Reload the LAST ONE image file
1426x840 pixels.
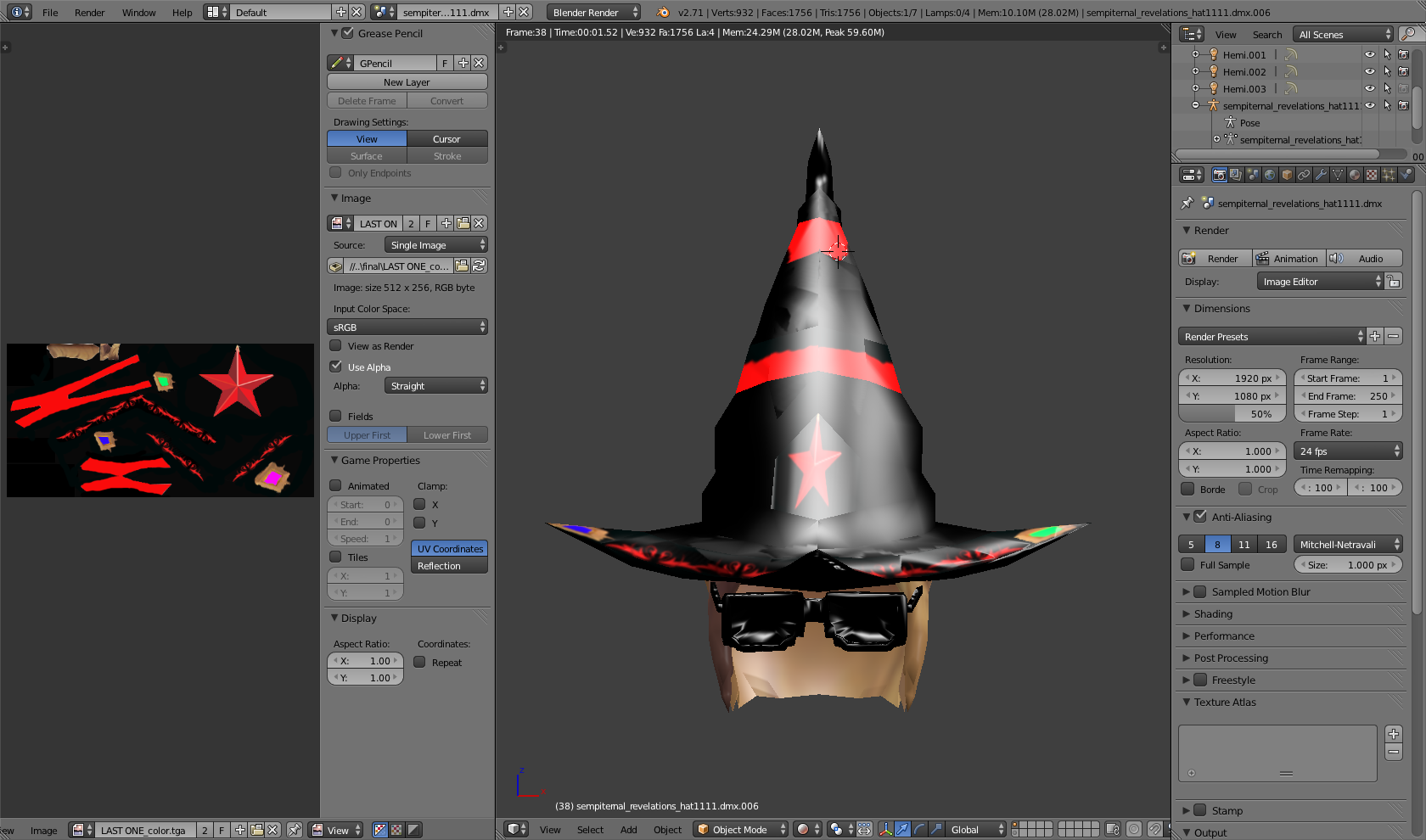(480, 266)
